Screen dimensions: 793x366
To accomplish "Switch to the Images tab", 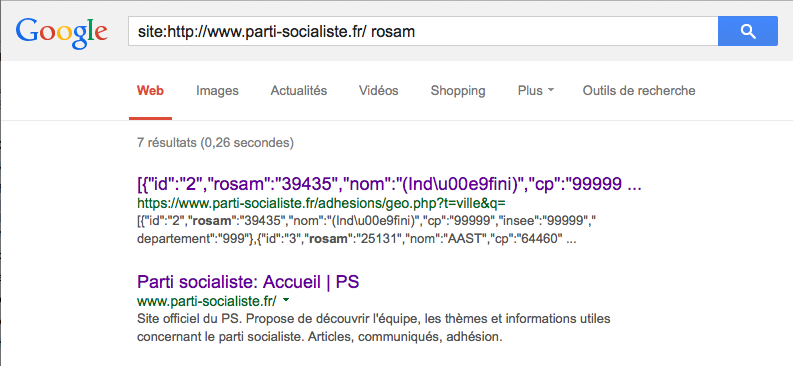I will pyautogui.click(x=217, y=91).
